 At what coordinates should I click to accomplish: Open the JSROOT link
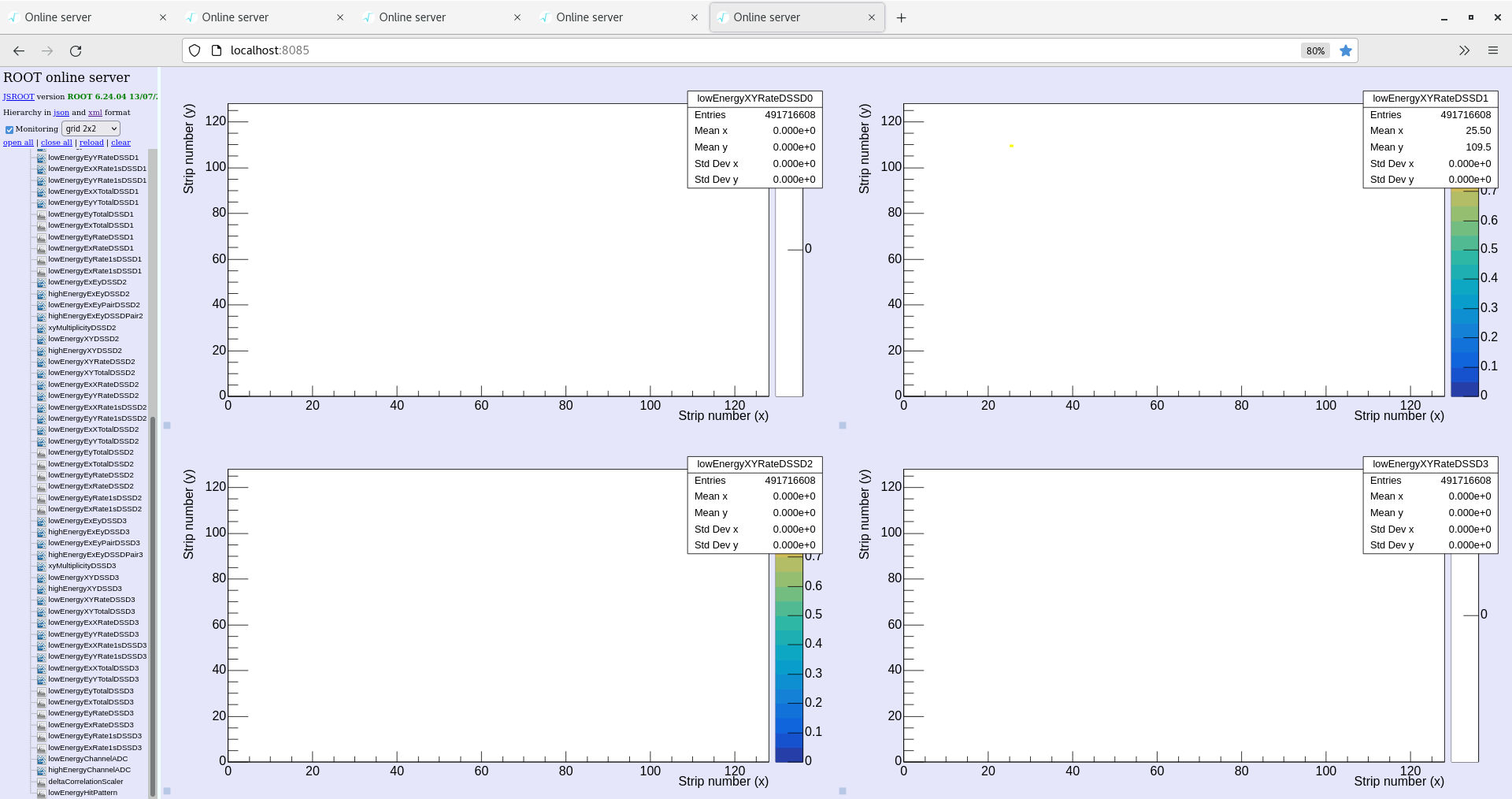[x=18, y=97]
